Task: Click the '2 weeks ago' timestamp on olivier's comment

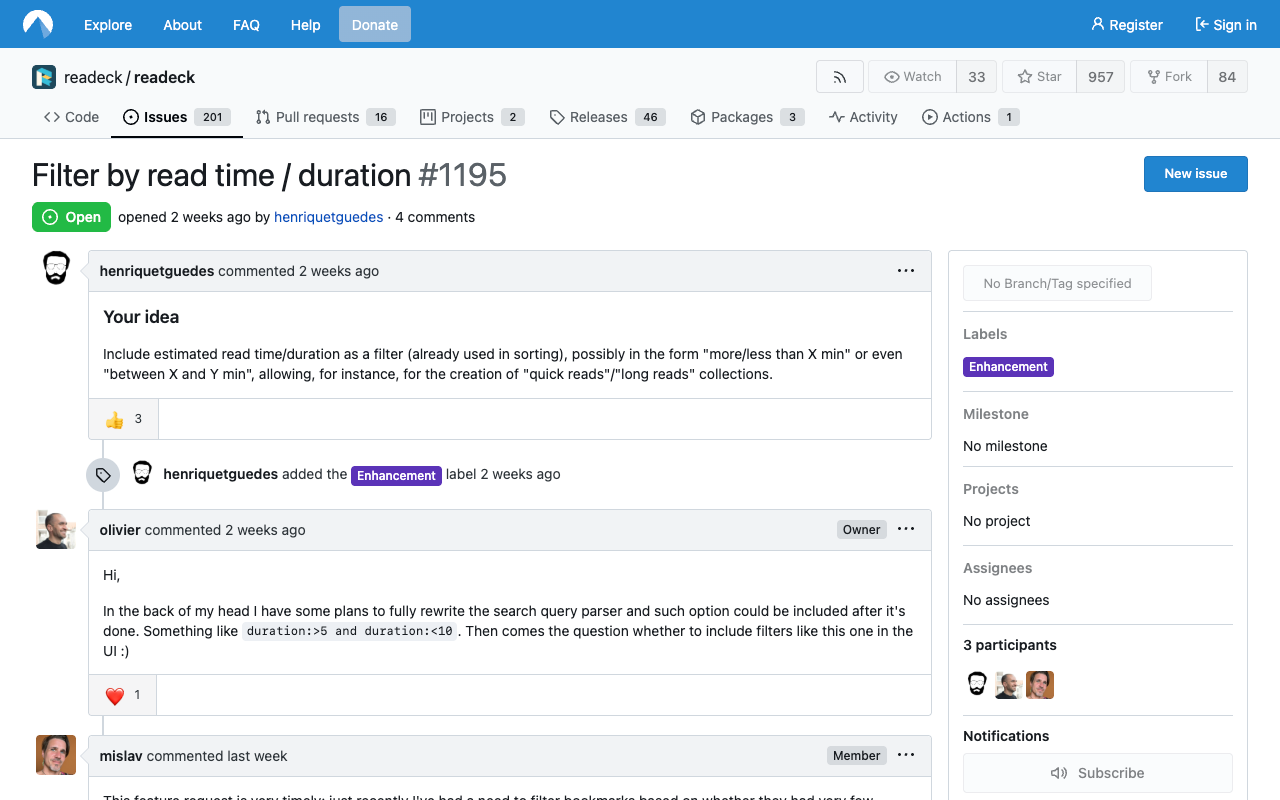Action: tap(265, 530)
